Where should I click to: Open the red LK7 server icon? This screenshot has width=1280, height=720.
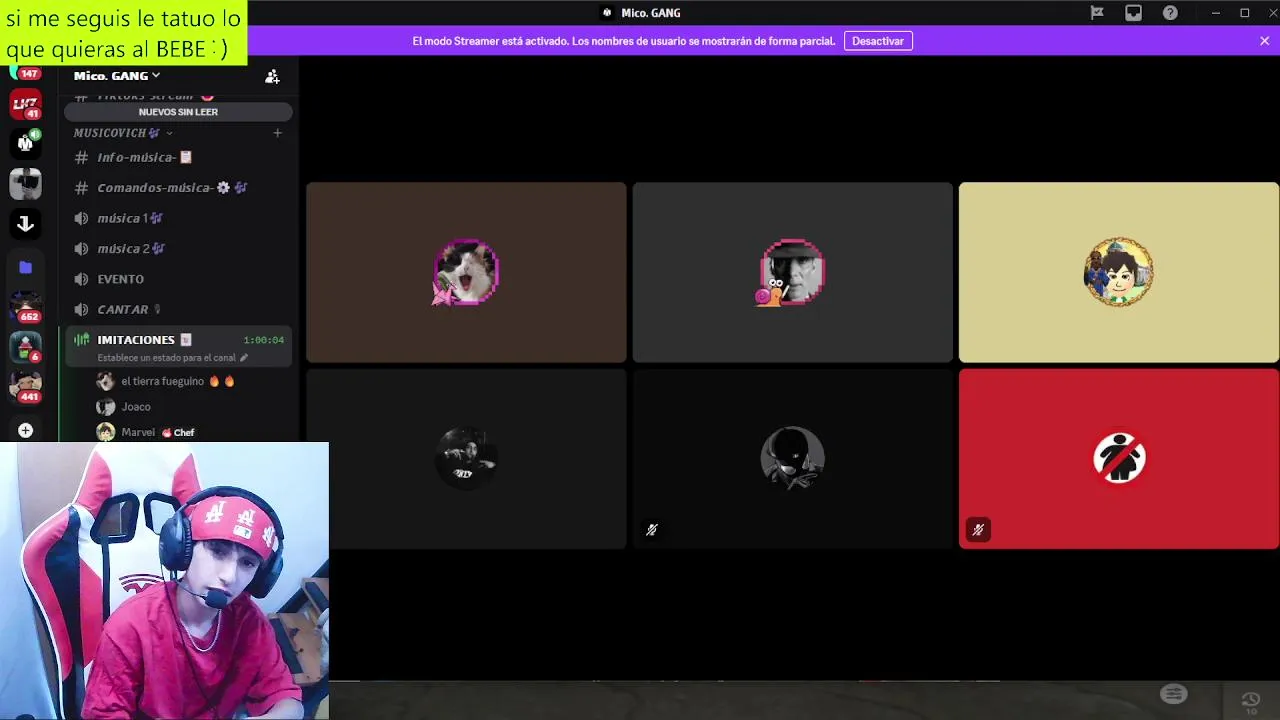tap(25, 103)
